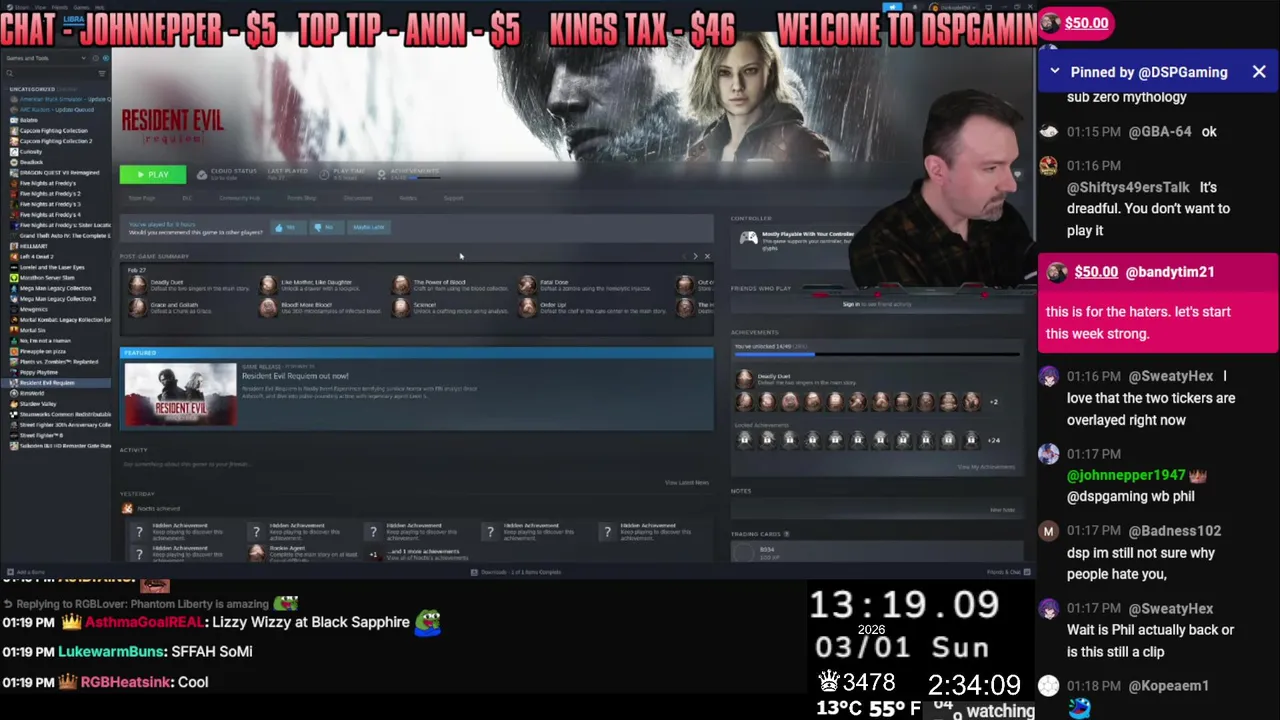Open the library advanced filter icon next to search
This screenshot has width=1280, height=720.
102,73
